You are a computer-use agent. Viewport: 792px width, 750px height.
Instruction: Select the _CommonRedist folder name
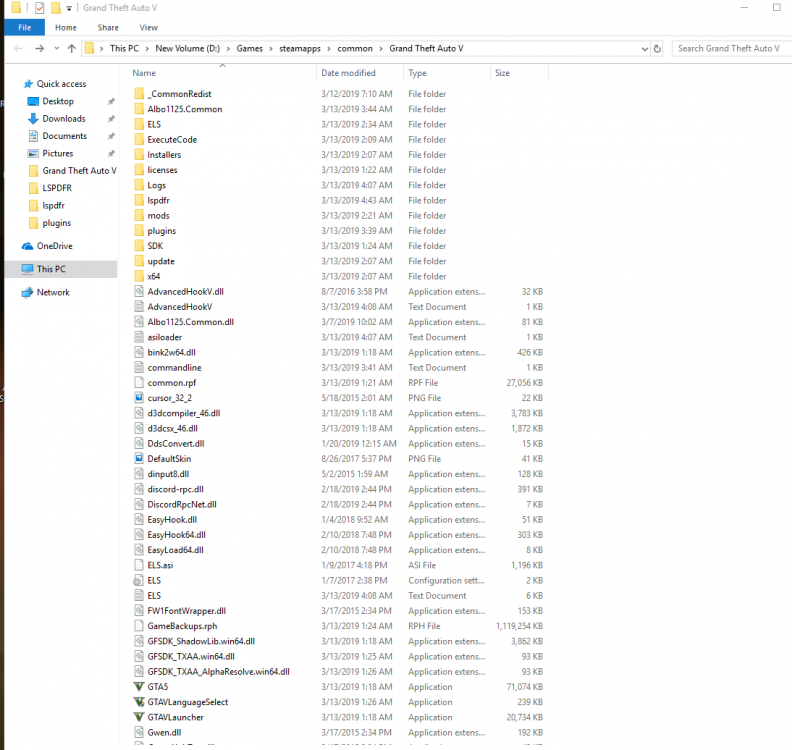(179, 94)
